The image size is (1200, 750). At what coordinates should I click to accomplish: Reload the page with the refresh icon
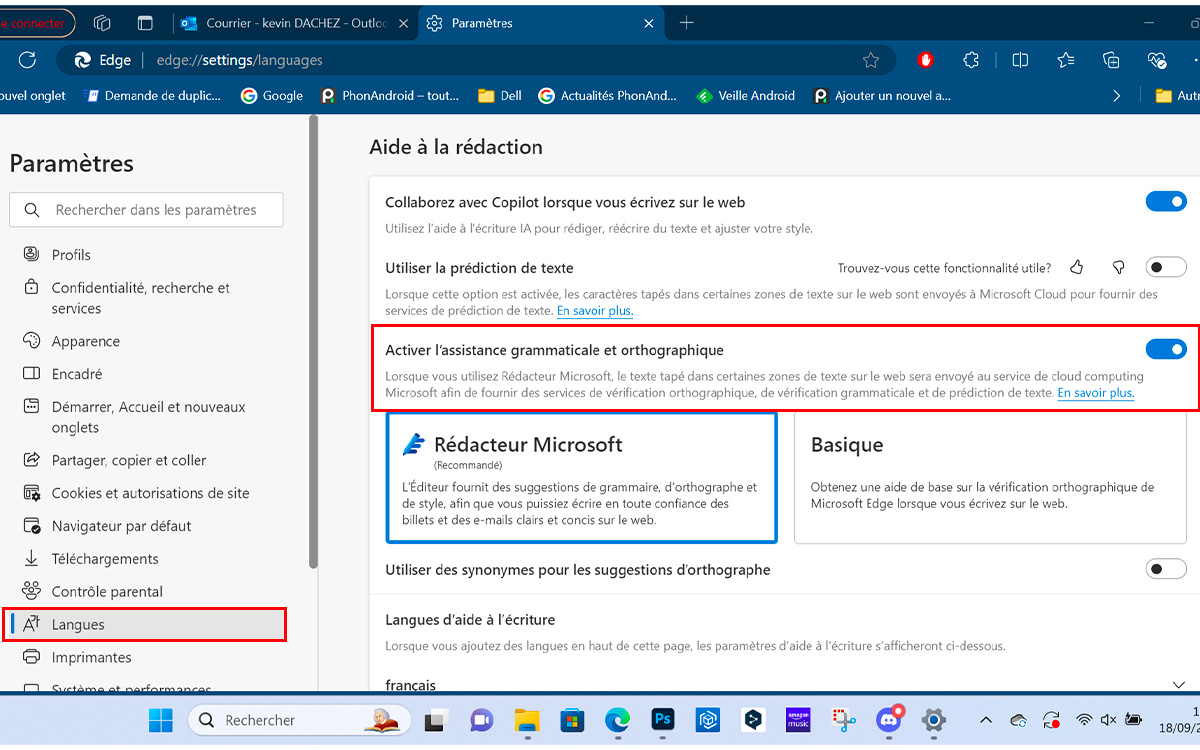[27, 60]
